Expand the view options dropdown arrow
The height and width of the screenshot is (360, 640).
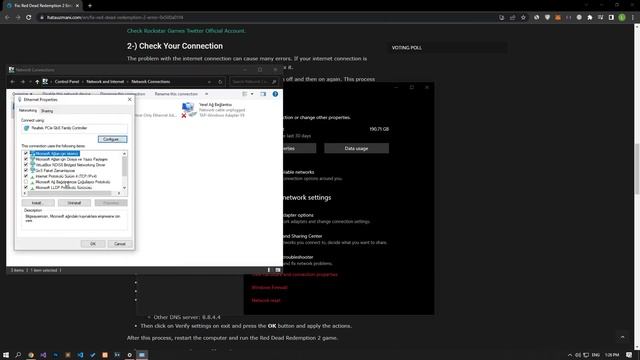click(252, 94)
